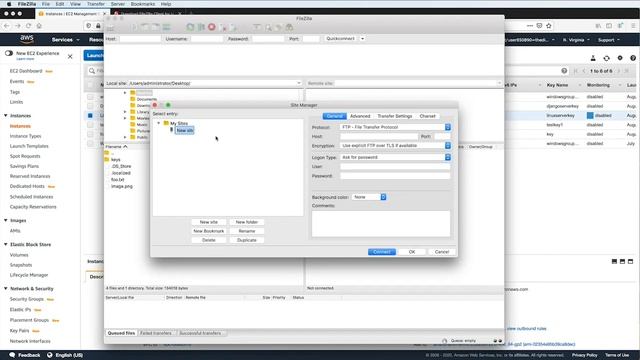Collapse the My Sites tree node
Image resolution: width=640 pixels, height=360 pixels.
tap(158, 123)
